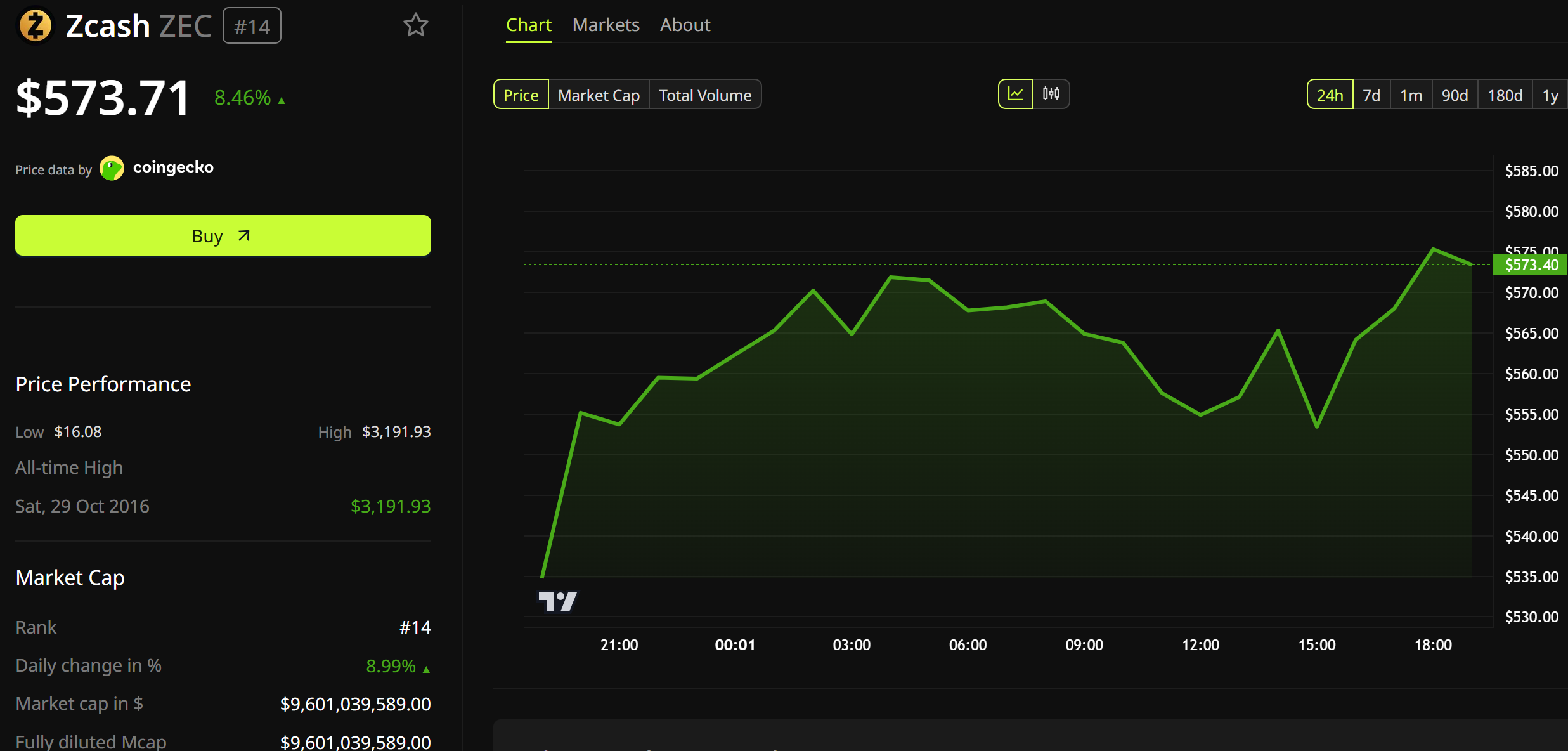Select the Total Volume chart metric
Image resolution: width=1568 pixels, height=751 pixels.
[705, 95]
